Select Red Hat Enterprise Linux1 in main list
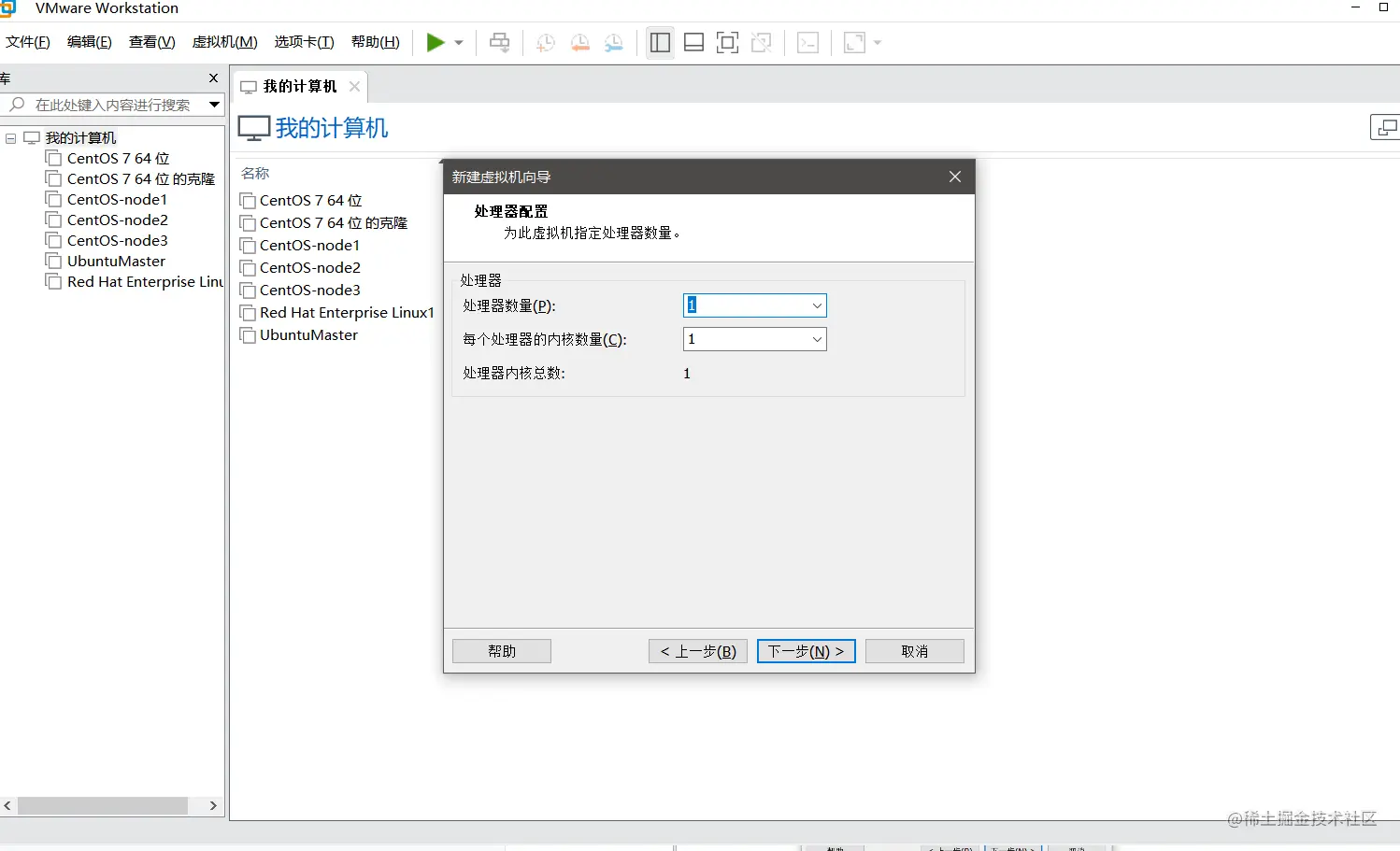The width and height of the screenshot is (1400, 851). pos(347,313)
